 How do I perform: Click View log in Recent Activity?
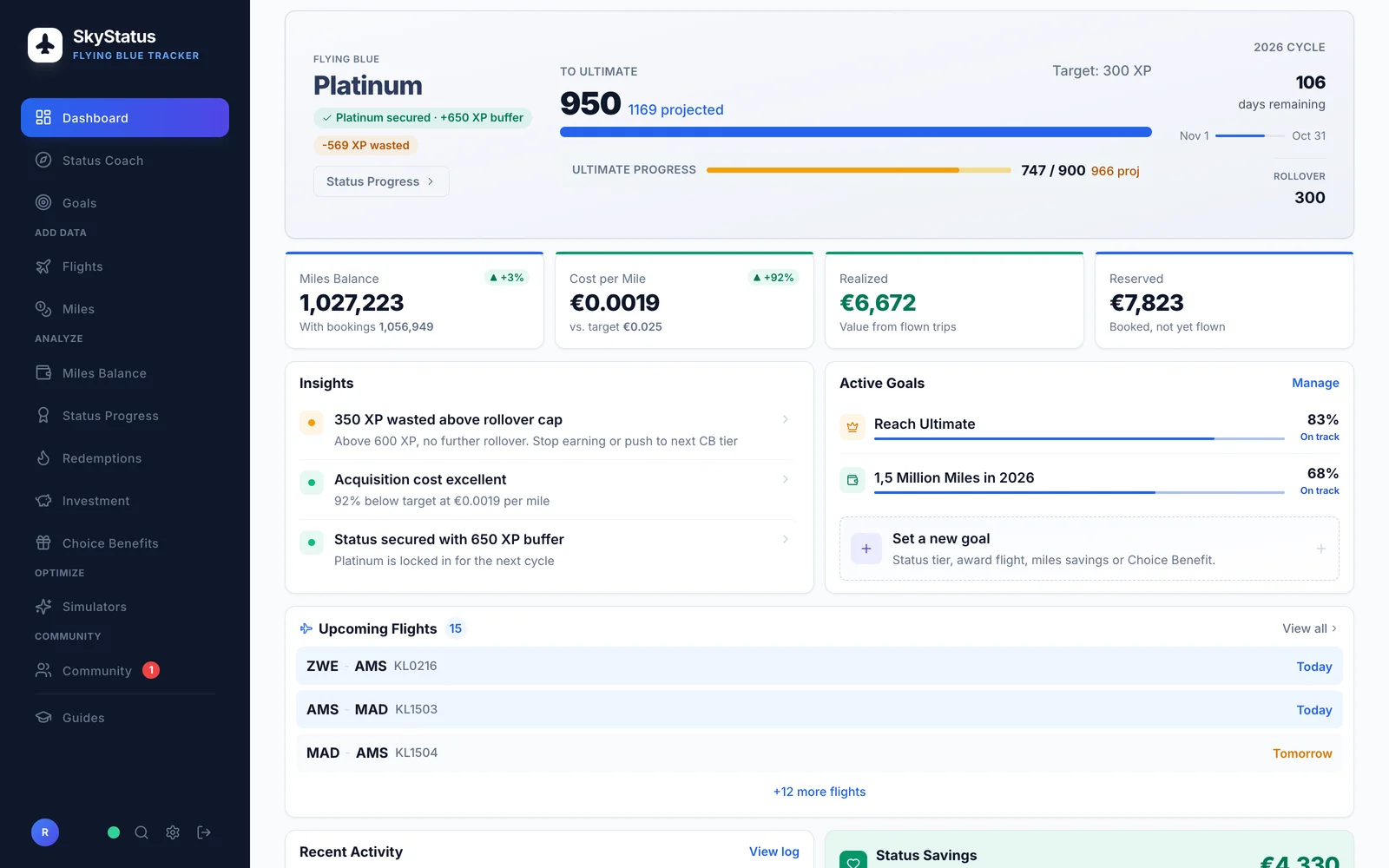(x=774, y=852)
